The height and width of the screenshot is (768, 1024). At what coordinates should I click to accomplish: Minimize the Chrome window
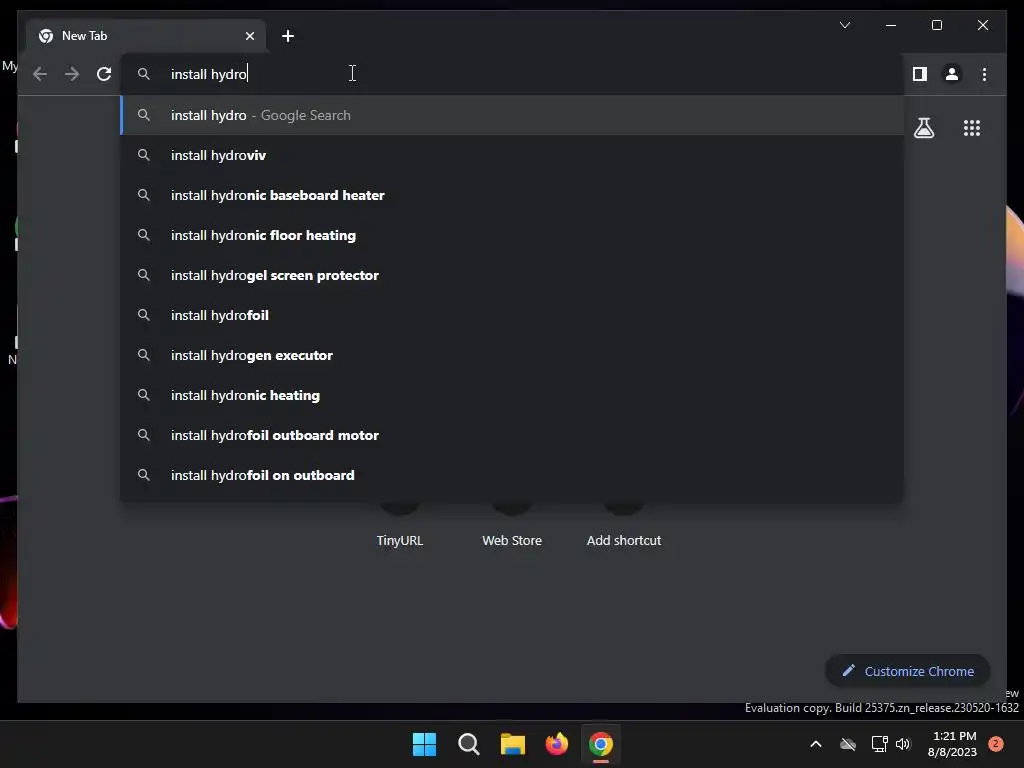click(891, 25)
